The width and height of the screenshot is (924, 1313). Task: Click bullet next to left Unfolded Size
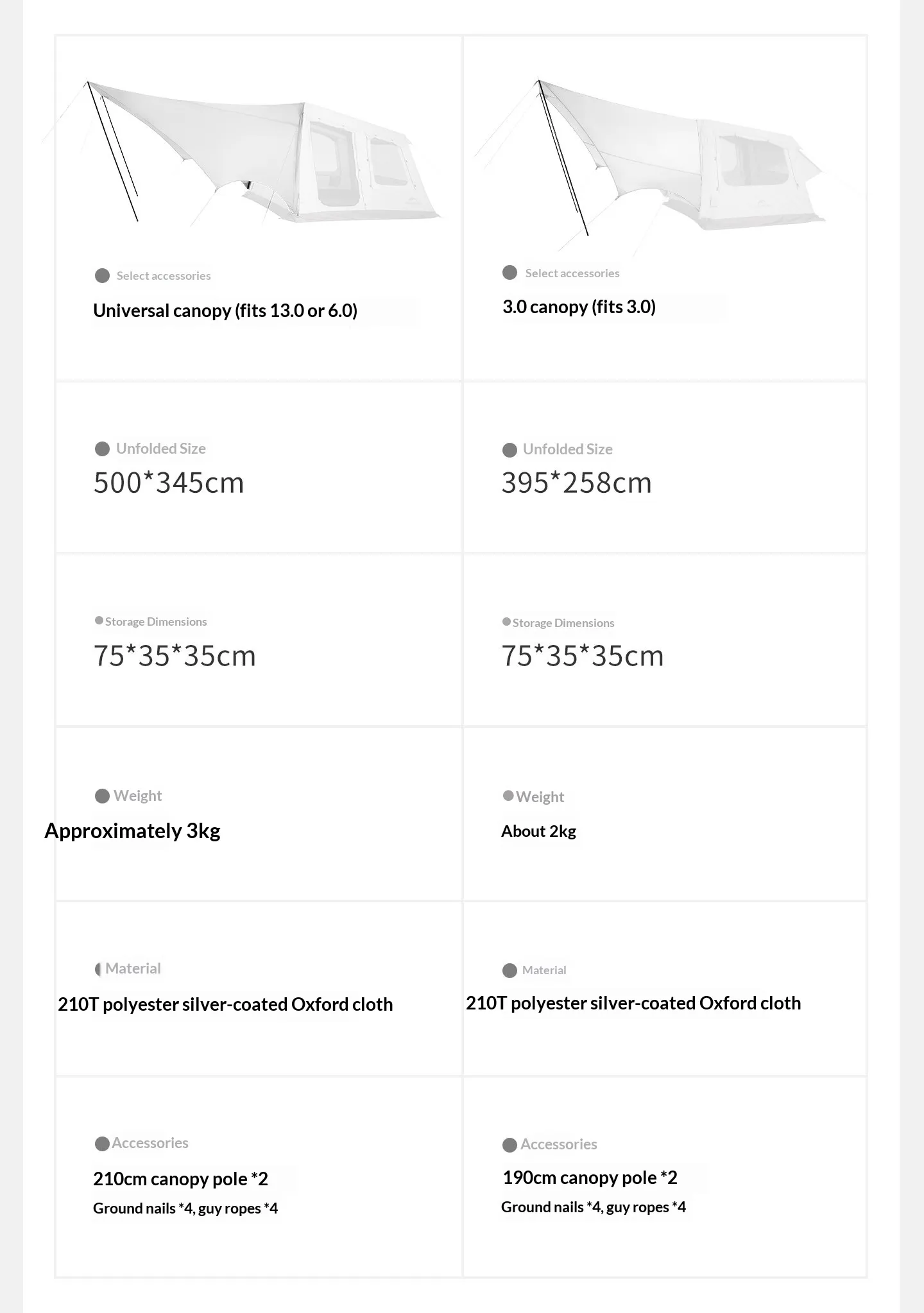pos(102,449)
